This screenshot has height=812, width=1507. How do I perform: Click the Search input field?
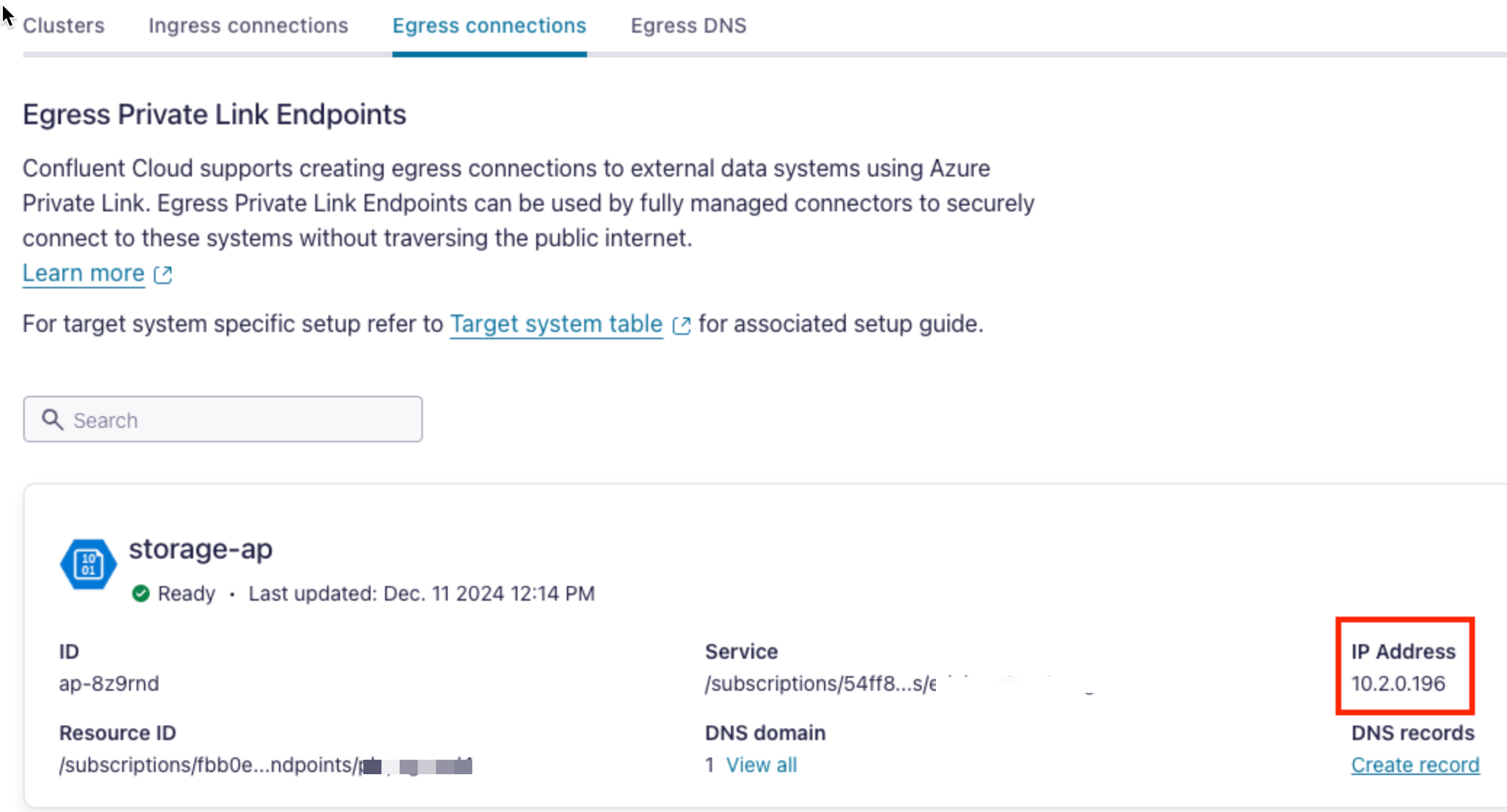222,419
